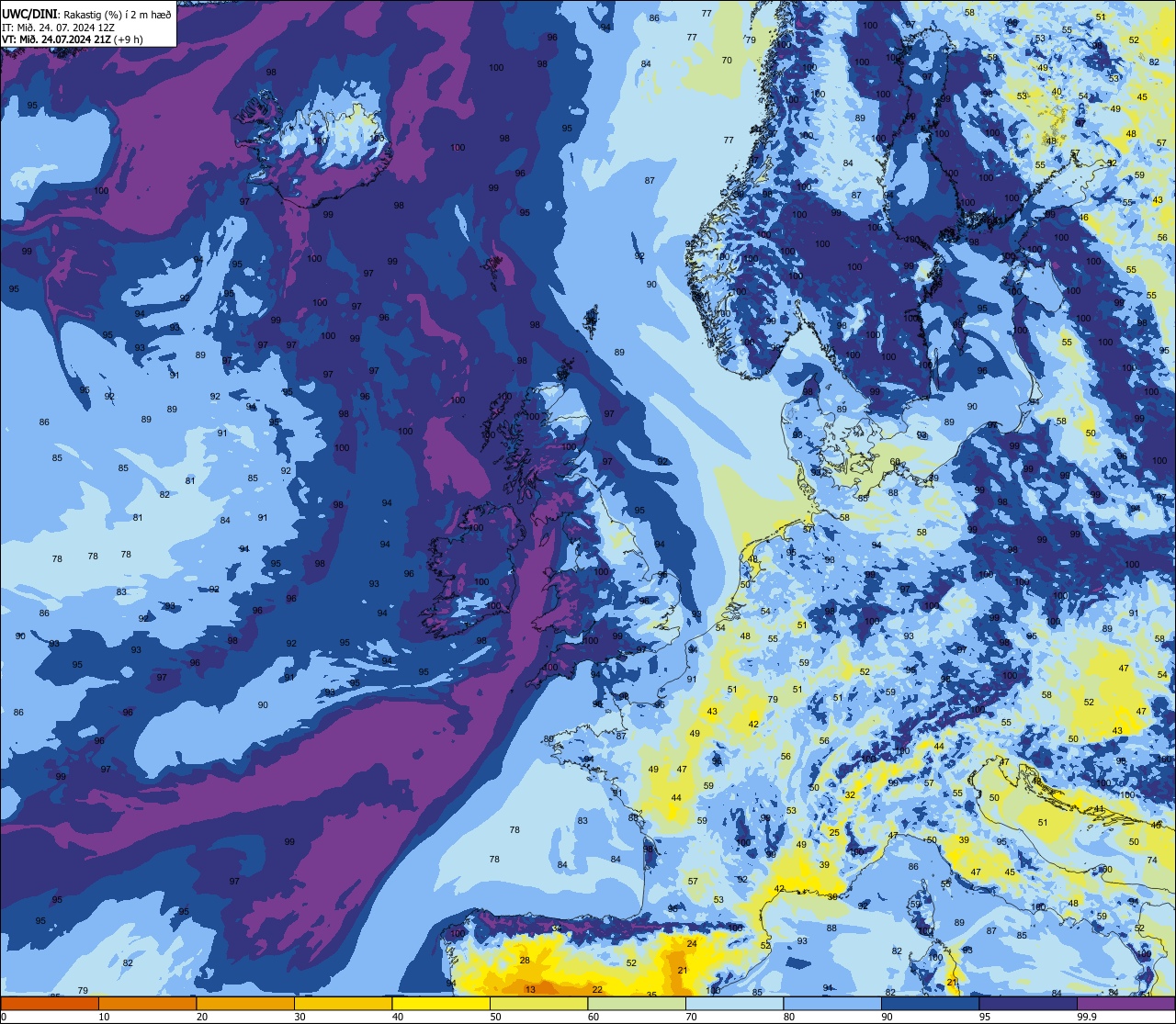
Task: Click the purple legend segment above 99.9
Action: click(x=1125, y=1003)
